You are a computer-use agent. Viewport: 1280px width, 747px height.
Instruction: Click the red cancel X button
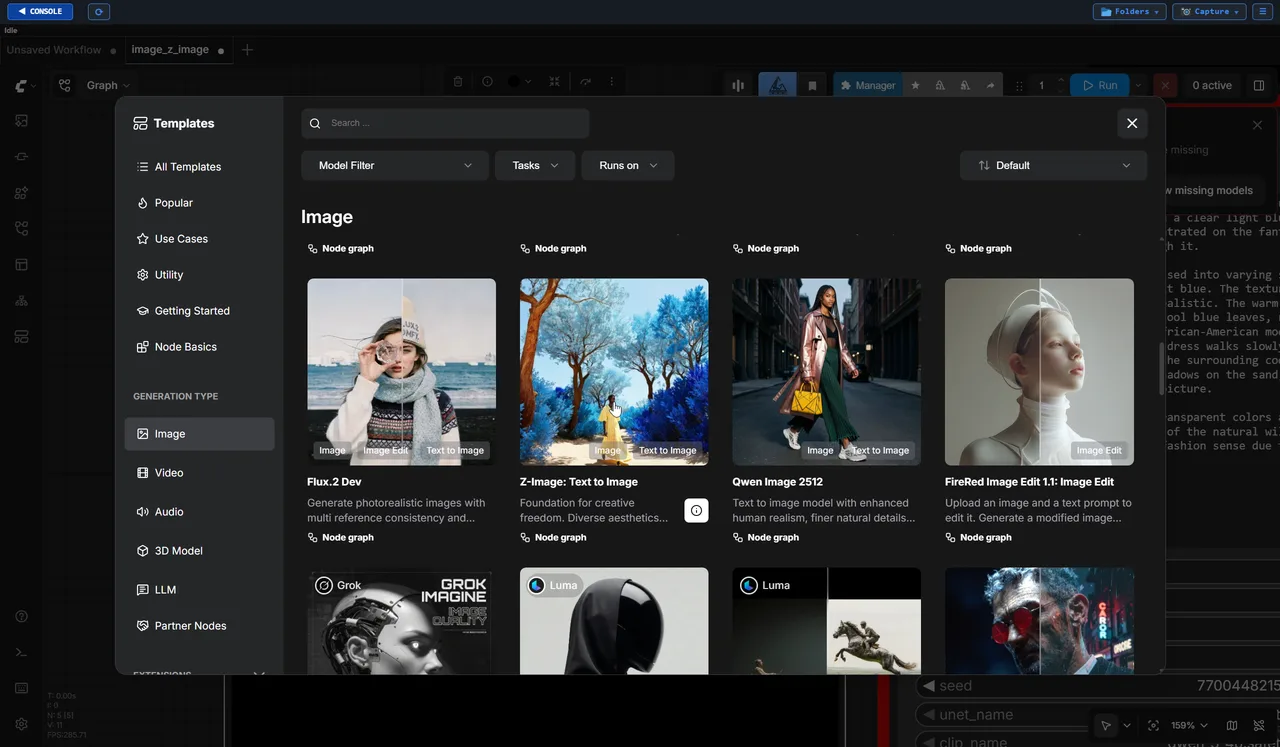pyautogui.click(x=1165, y=86)
